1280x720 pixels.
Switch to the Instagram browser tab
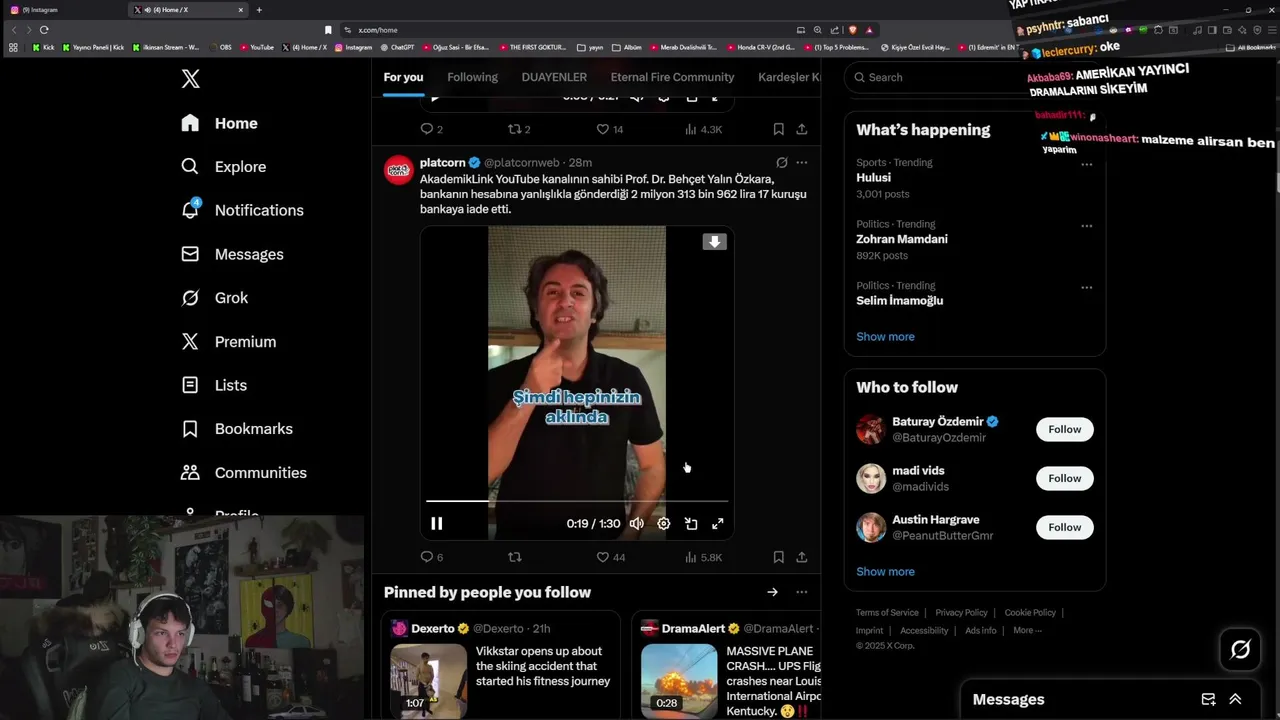click(62, 10)
